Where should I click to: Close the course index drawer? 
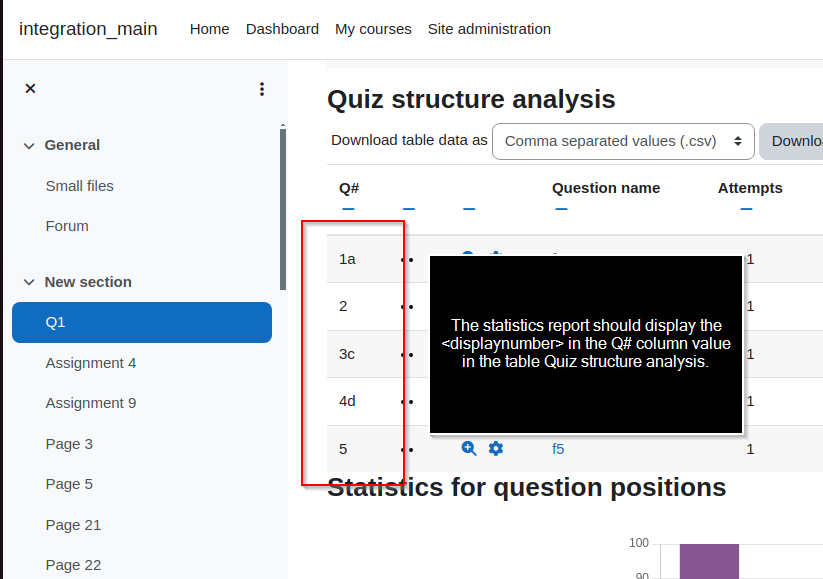pos(30,88)
